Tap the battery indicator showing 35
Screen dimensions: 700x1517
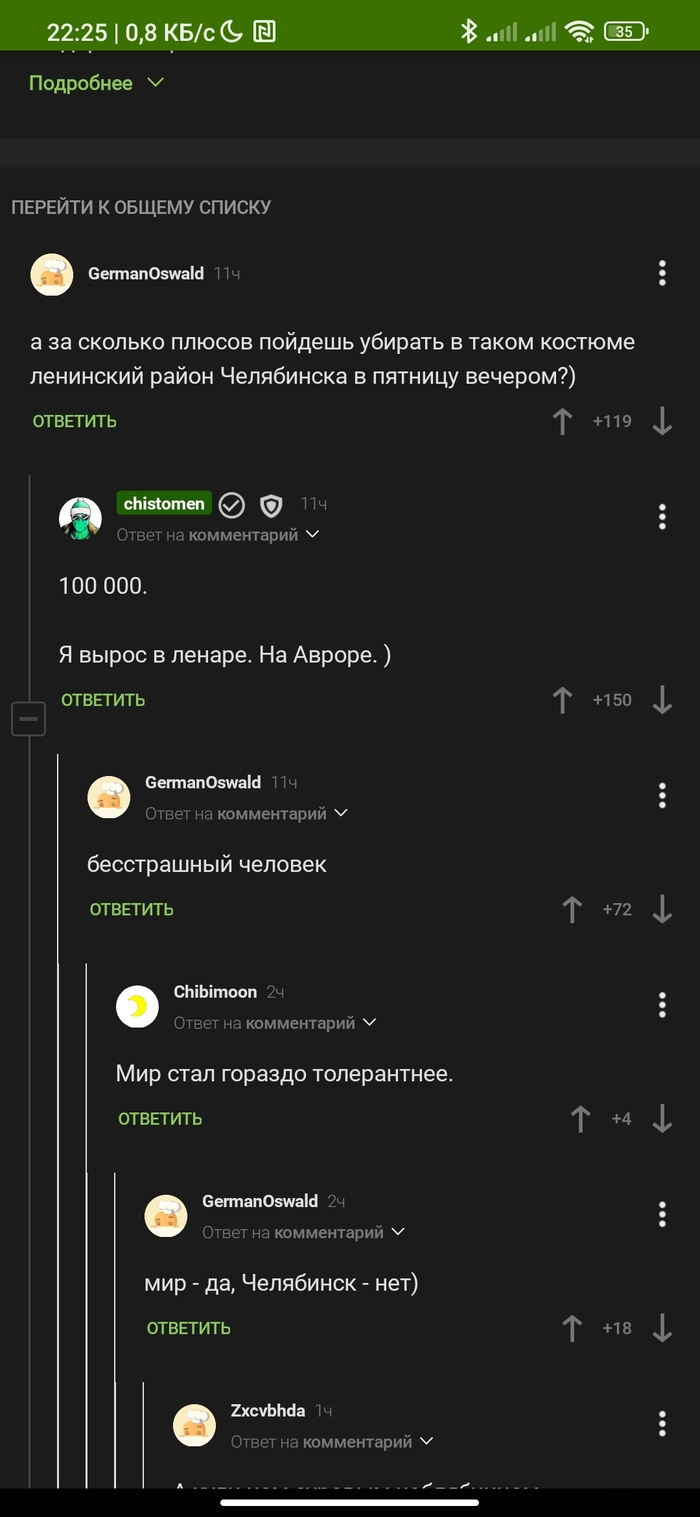coord(625,31)
